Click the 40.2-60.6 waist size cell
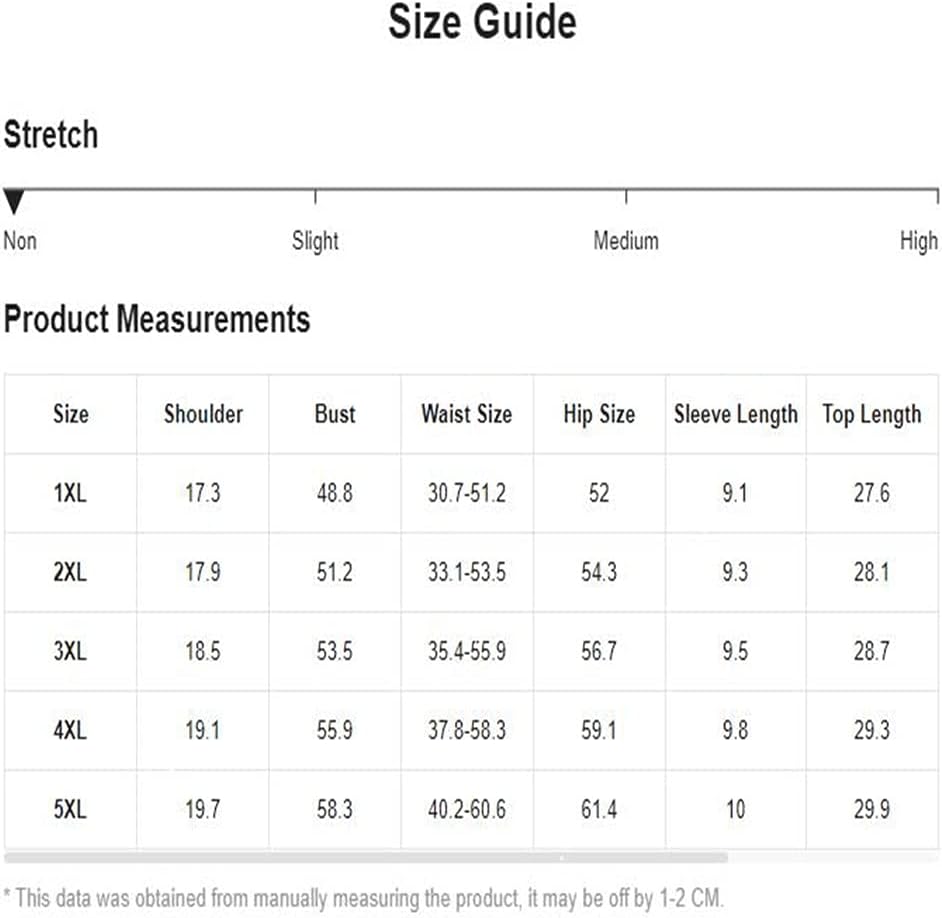The height and width of the screenshot is (918, 942). coord(467,809)
